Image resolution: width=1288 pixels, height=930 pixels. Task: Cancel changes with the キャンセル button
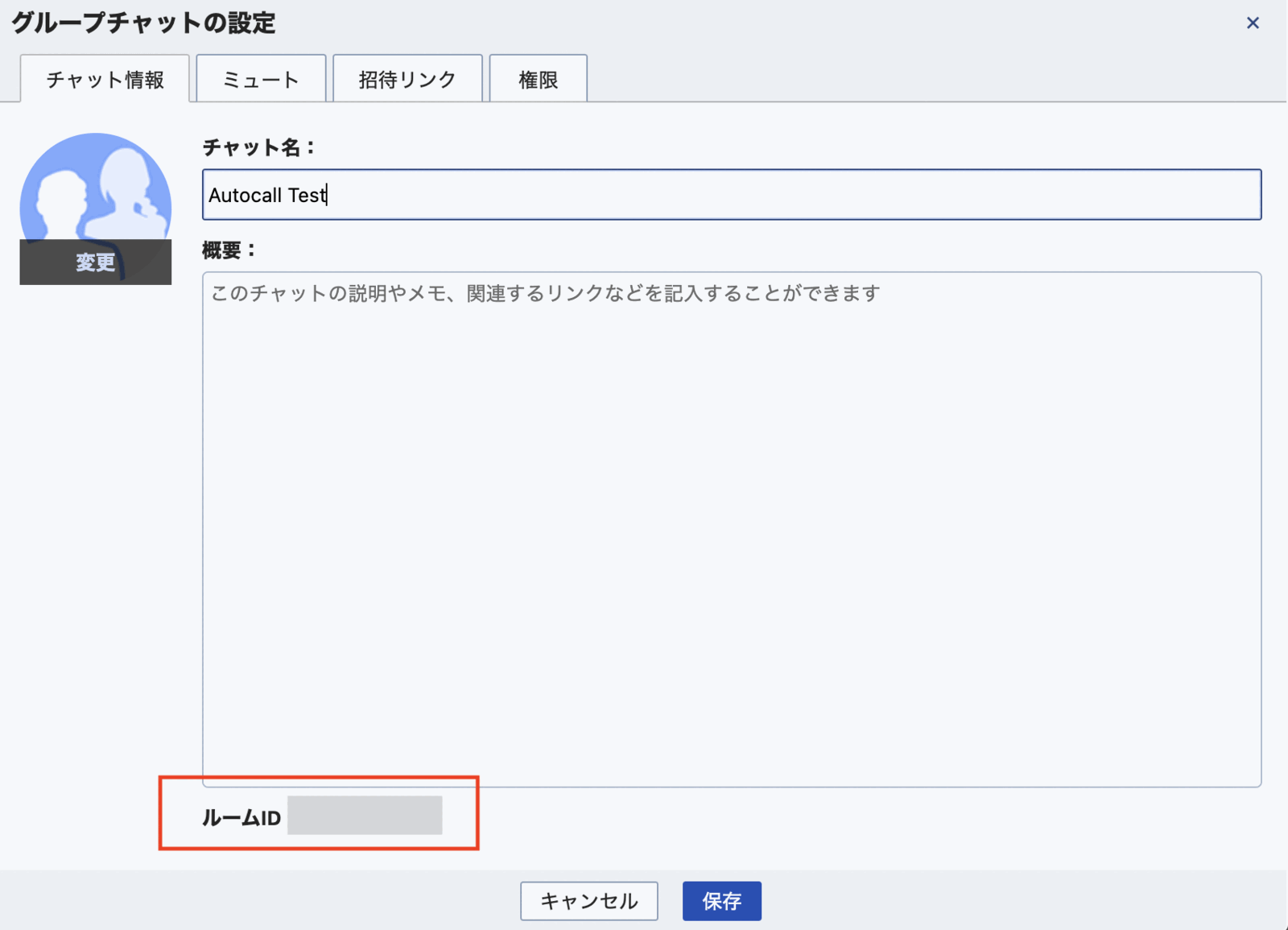[x=588, y=900]
